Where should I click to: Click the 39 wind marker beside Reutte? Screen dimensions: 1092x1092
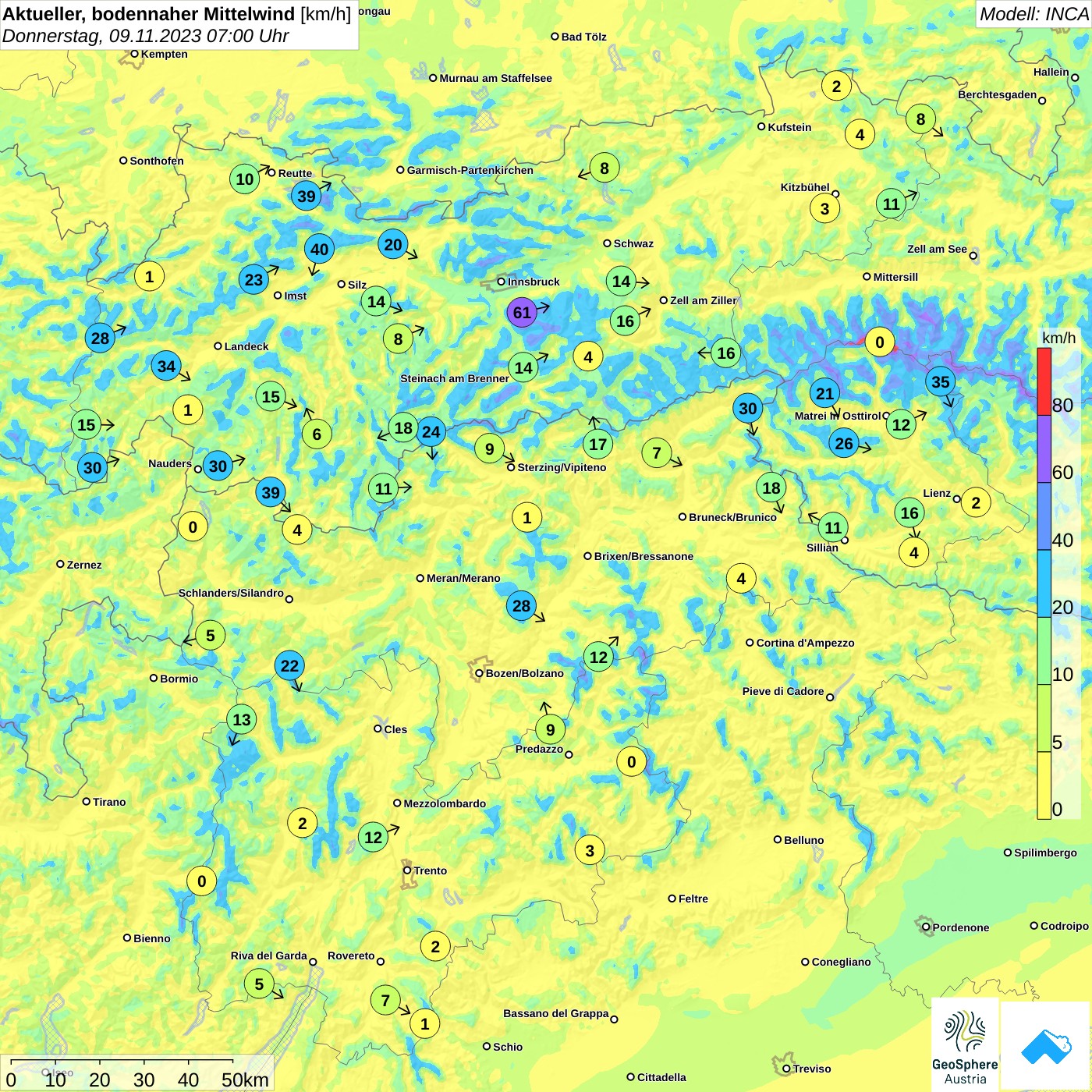tap(307, 197)
